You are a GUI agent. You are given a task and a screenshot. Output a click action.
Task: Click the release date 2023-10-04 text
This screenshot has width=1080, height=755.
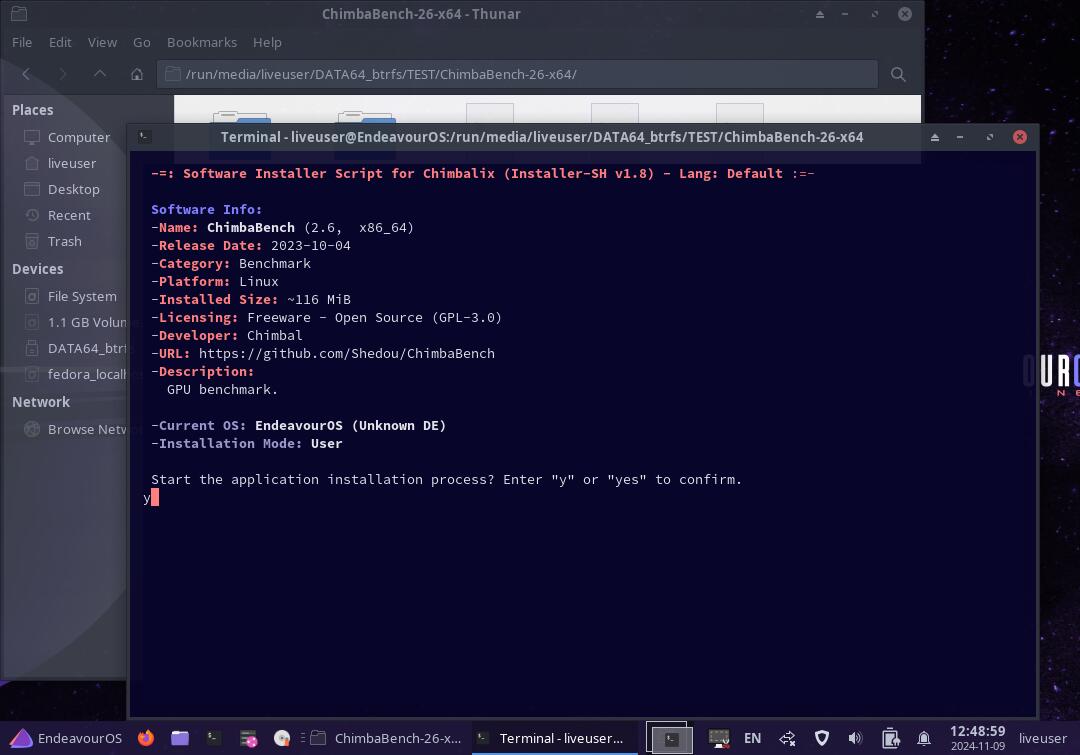pos(311,245)
